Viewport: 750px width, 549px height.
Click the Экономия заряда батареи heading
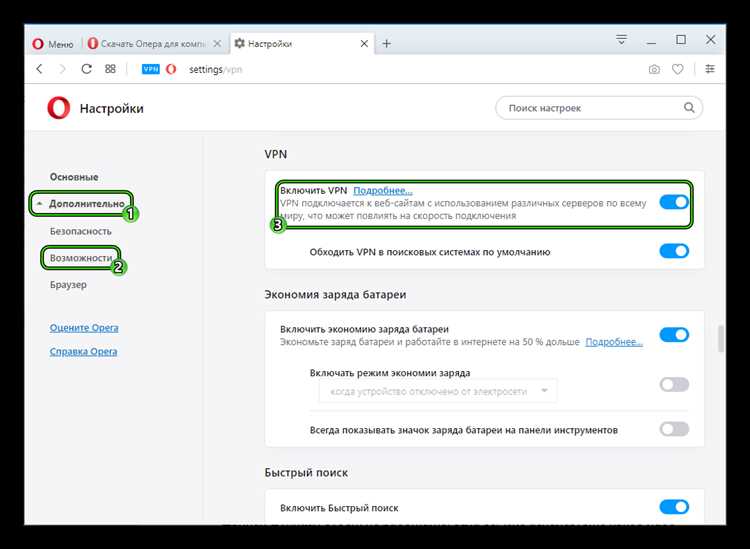coord(335,295)
